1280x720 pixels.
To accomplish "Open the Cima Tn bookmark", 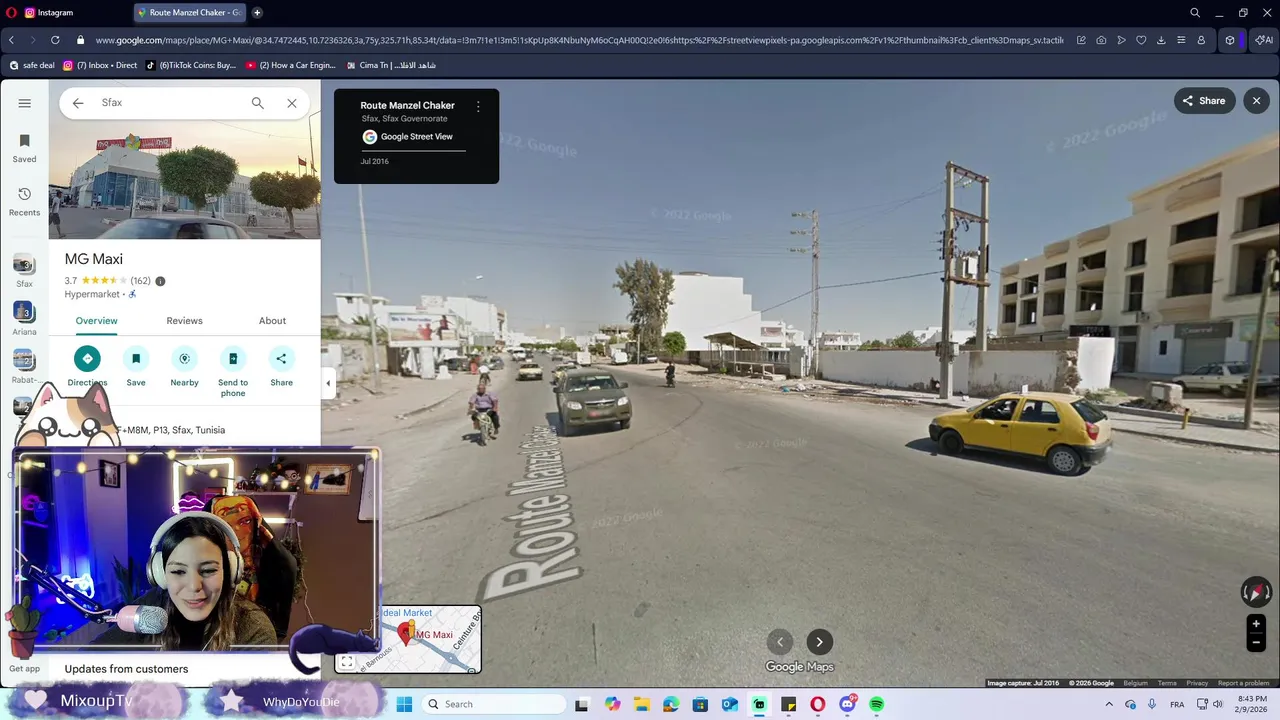I will click(390, 65).
